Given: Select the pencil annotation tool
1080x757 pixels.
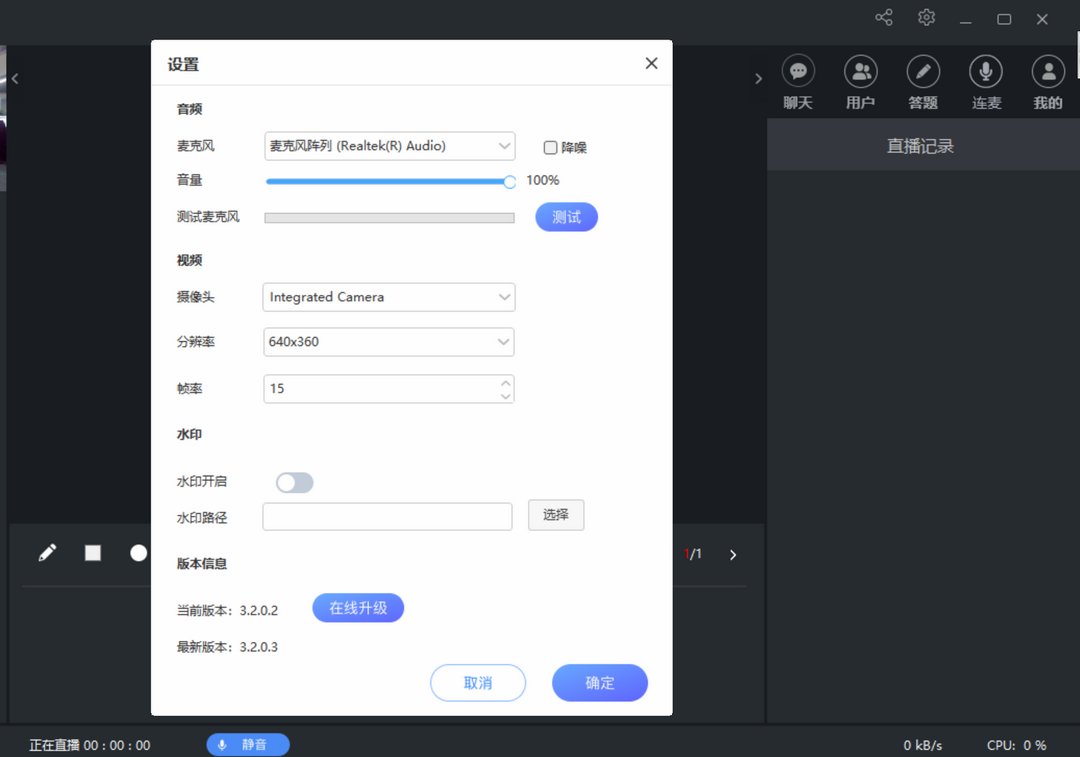Looking at the screenshot, I should click(x=47, y=552).
